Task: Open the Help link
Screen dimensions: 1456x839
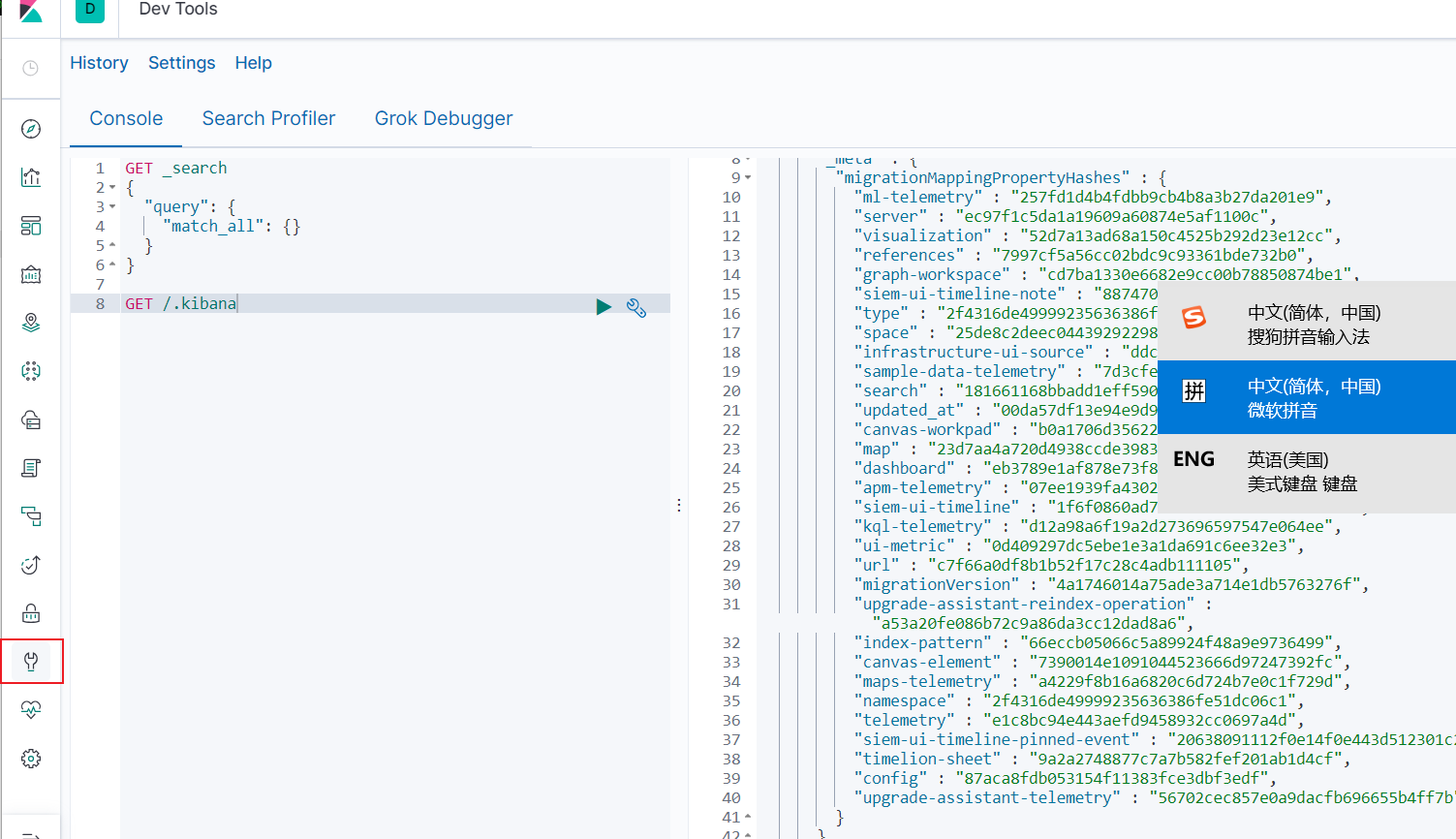Action: (x=253, y=63)
